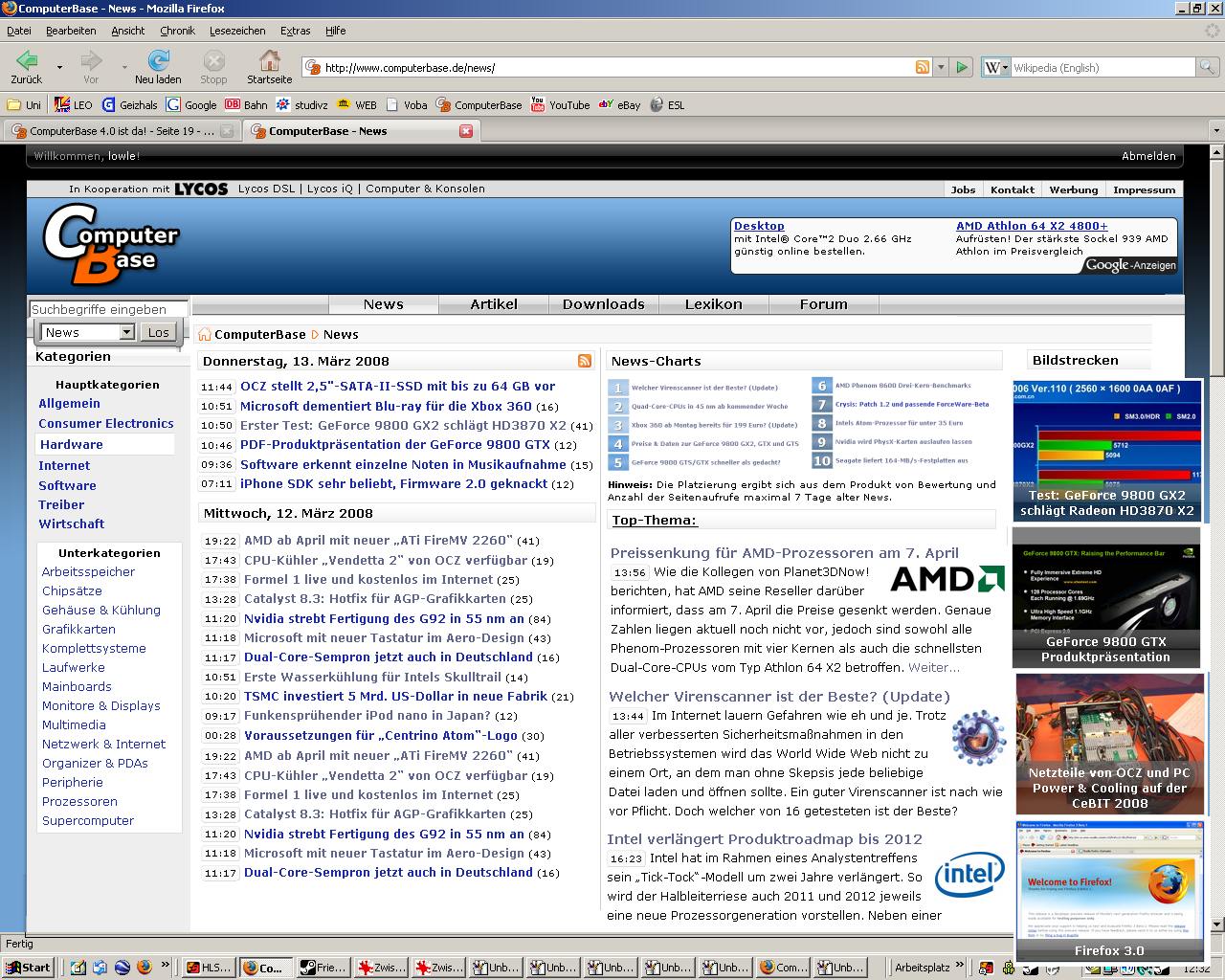Select the Hardware category
Image resolution: width=1225 pixels, height=980 pixels.
coord(71,444)
